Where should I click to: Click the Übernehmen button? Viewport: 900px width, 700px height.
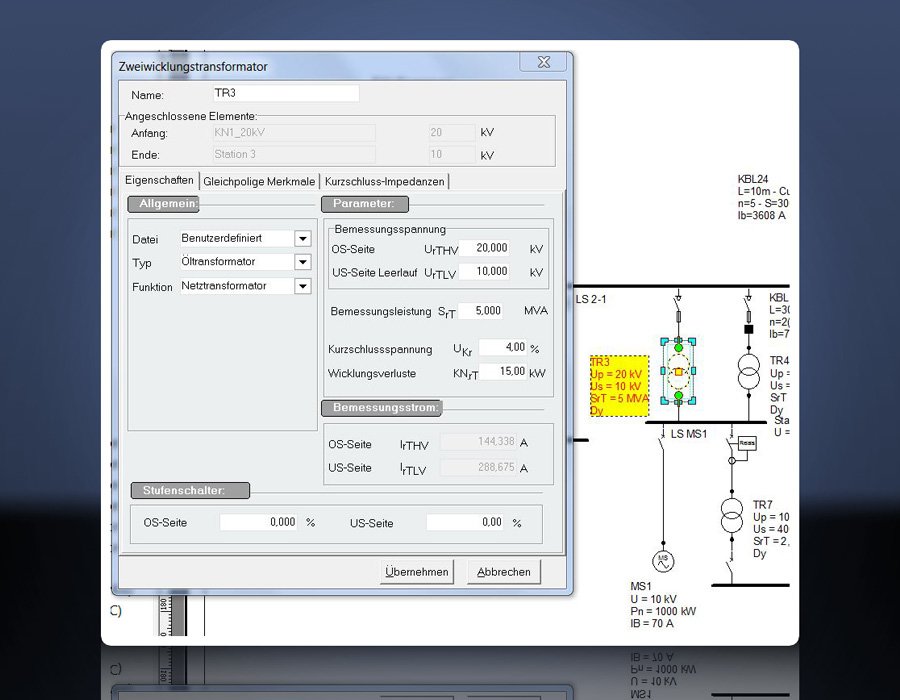pos(417,572)
